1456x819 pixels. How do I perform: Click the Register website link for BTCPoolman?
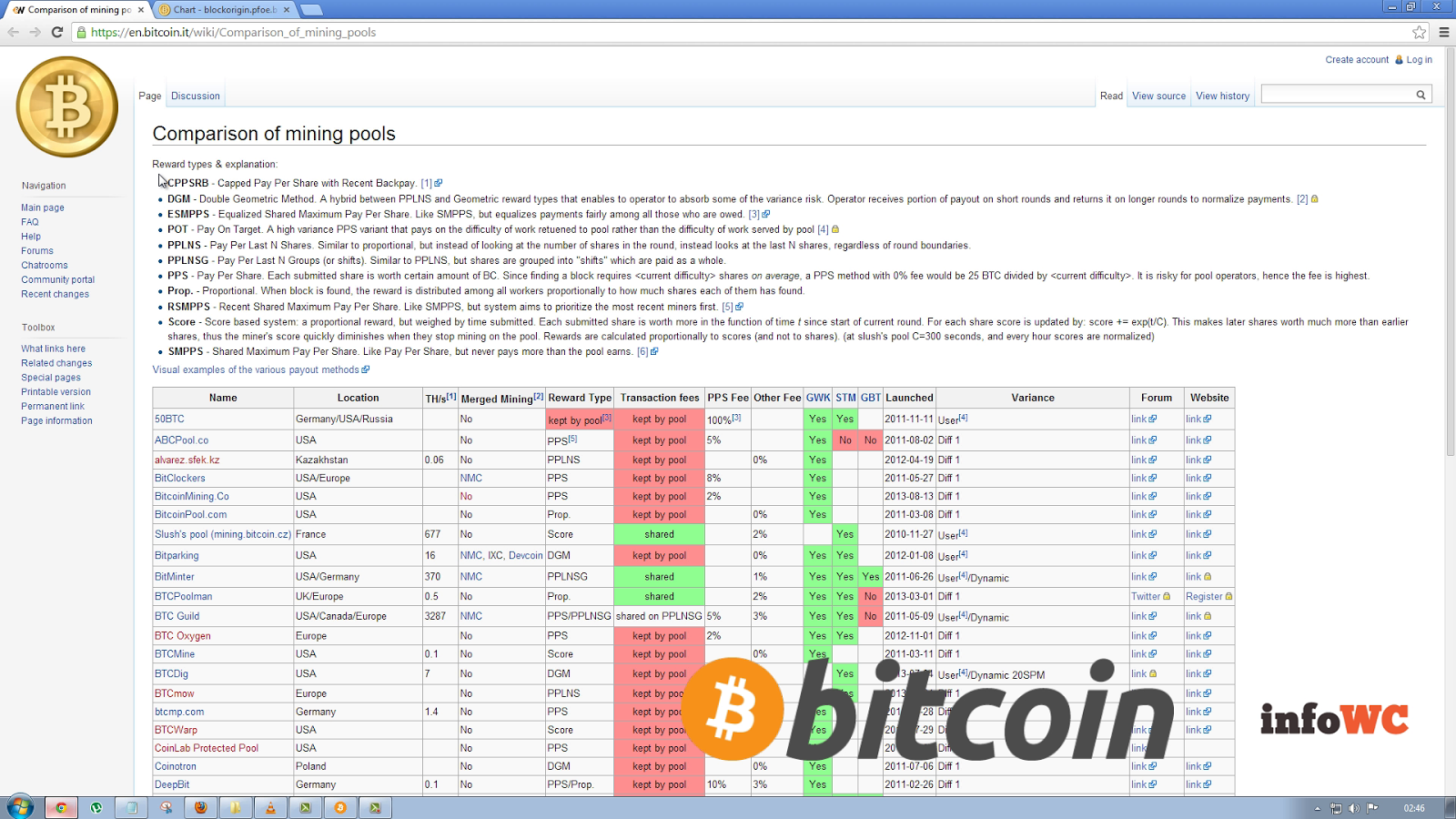coord(1204,597)
